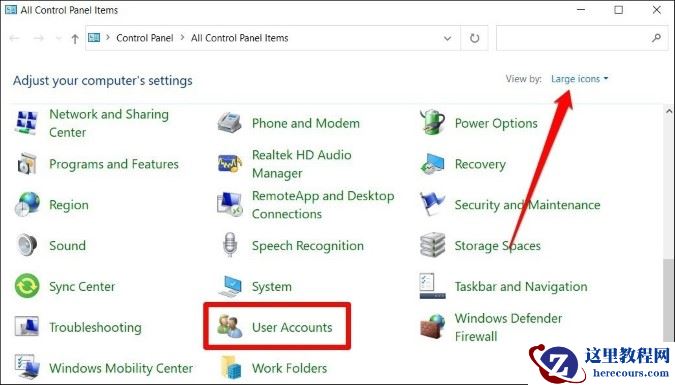Open the Network and Sharing Center icon
This screenshot has width=675, height=385.
[27, 123]
